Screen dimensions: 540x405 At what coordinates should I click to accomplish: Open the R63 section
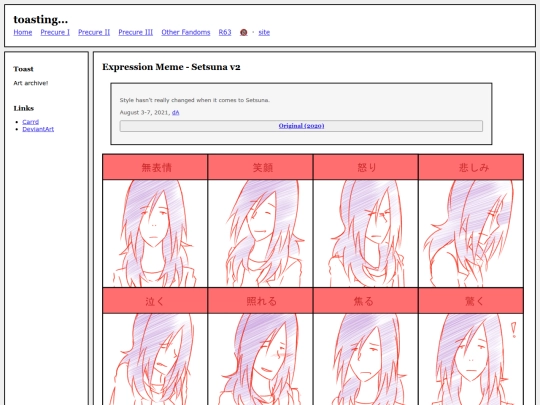coord(225,32)
